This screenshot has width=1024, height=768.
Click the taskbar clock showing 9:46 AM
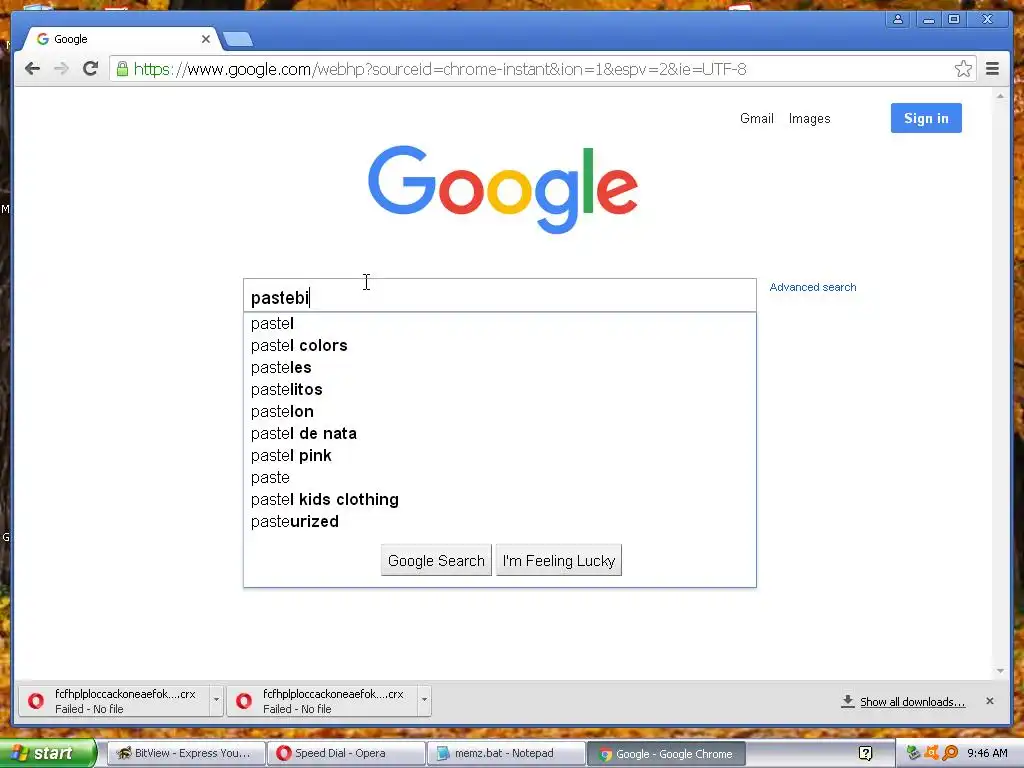coord(987,753)
